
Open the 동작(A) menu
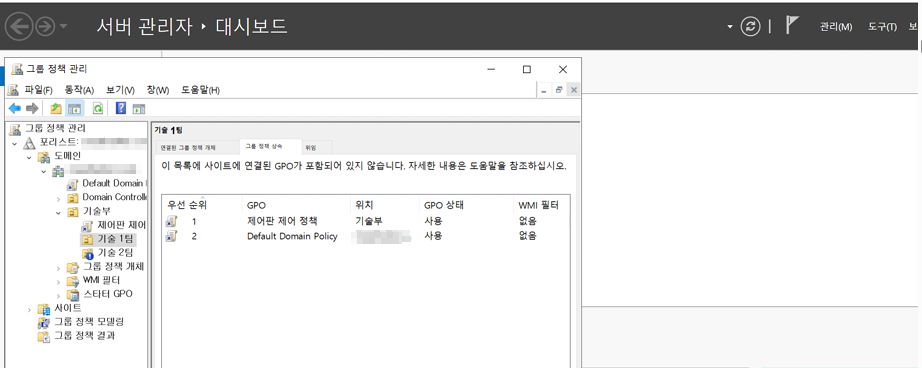coord(79,90)
